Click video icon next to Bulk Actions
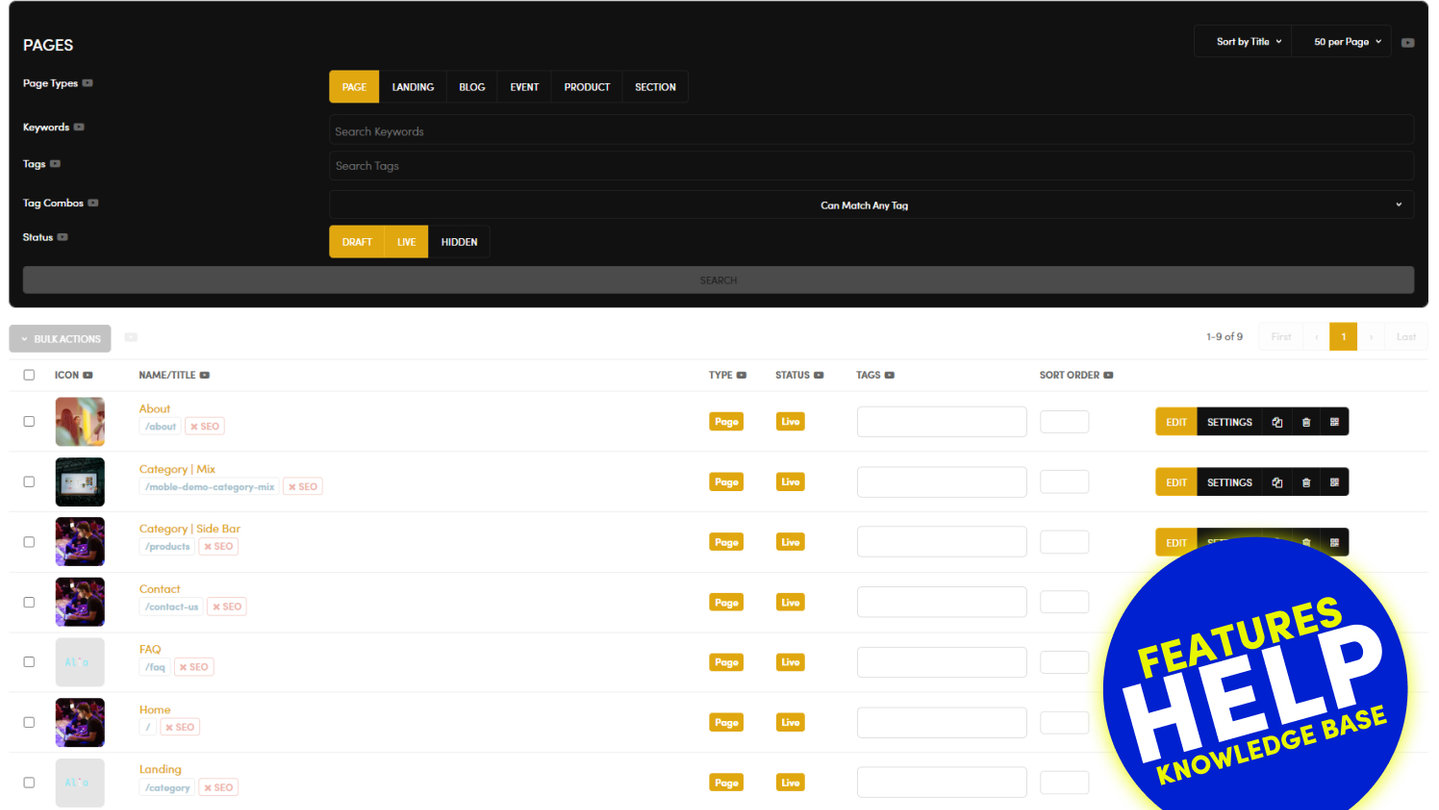The width and height of the screenshot is (1439, 810). (x=131, y=338)
